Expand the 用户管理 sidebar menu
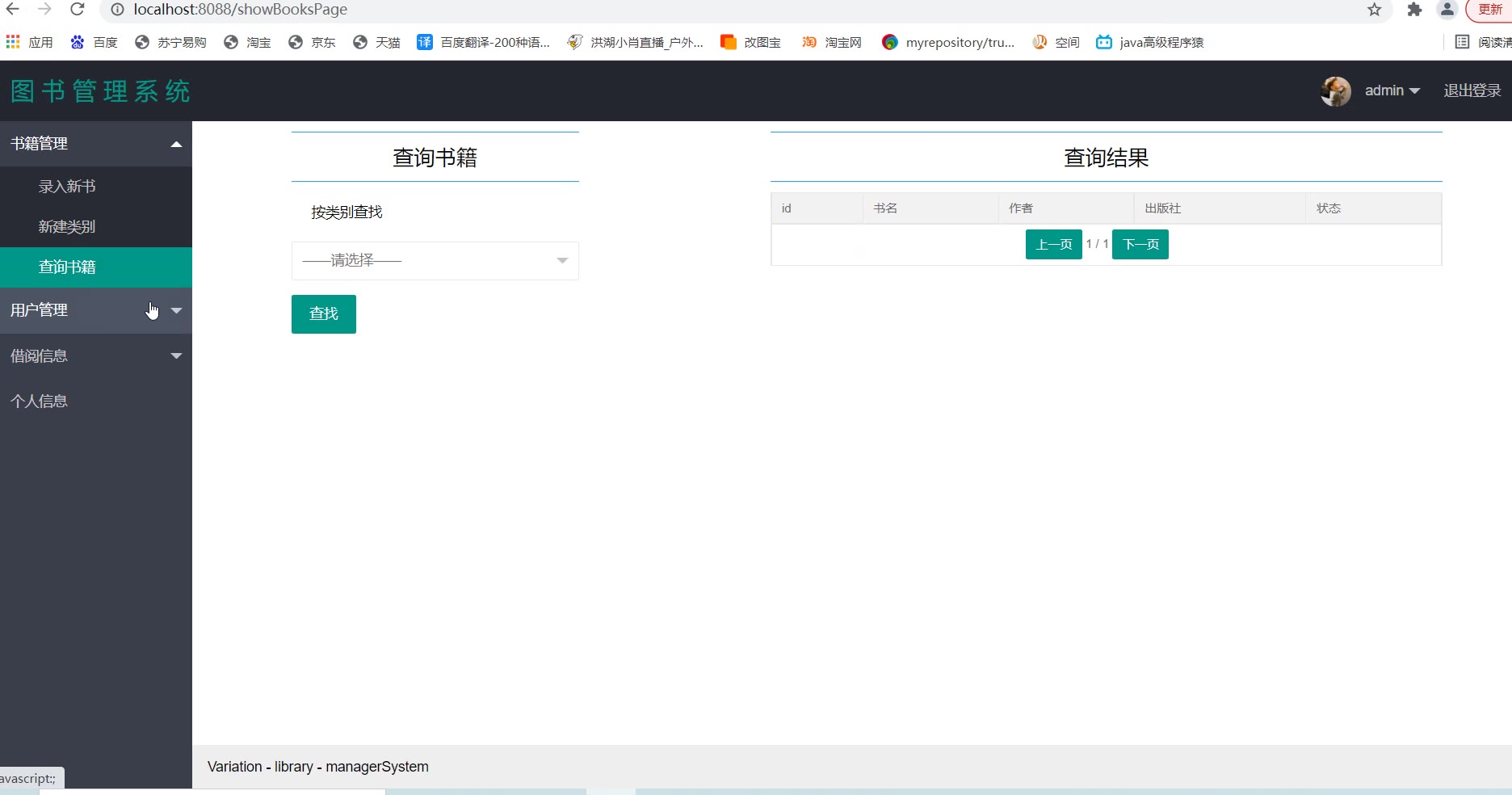The height and width of the screenshot is (795, 1512). coord(96,310)
